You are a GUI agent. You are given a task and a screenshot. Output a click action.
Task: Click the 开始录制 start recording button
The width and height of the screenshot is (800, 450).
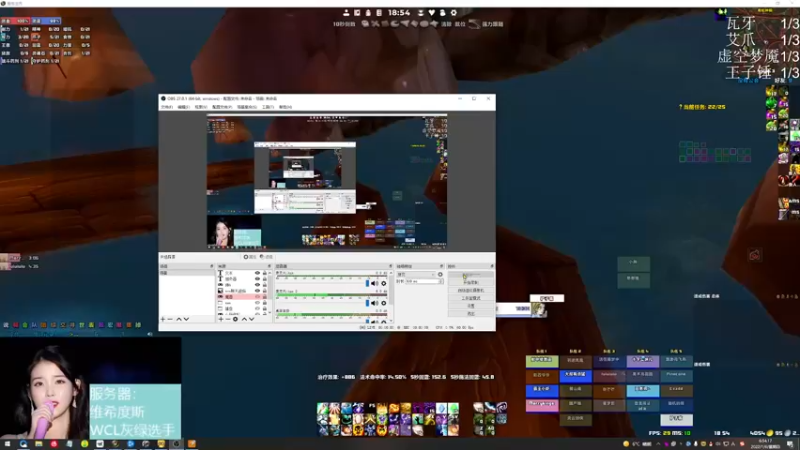471,282
